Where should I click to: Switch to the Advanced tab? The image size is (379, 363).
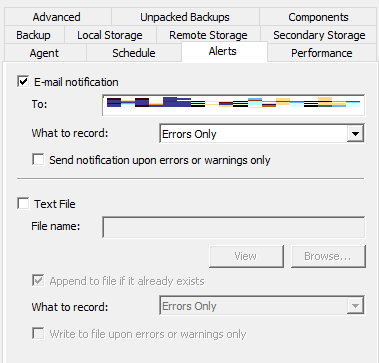click(x=57, y=17)
